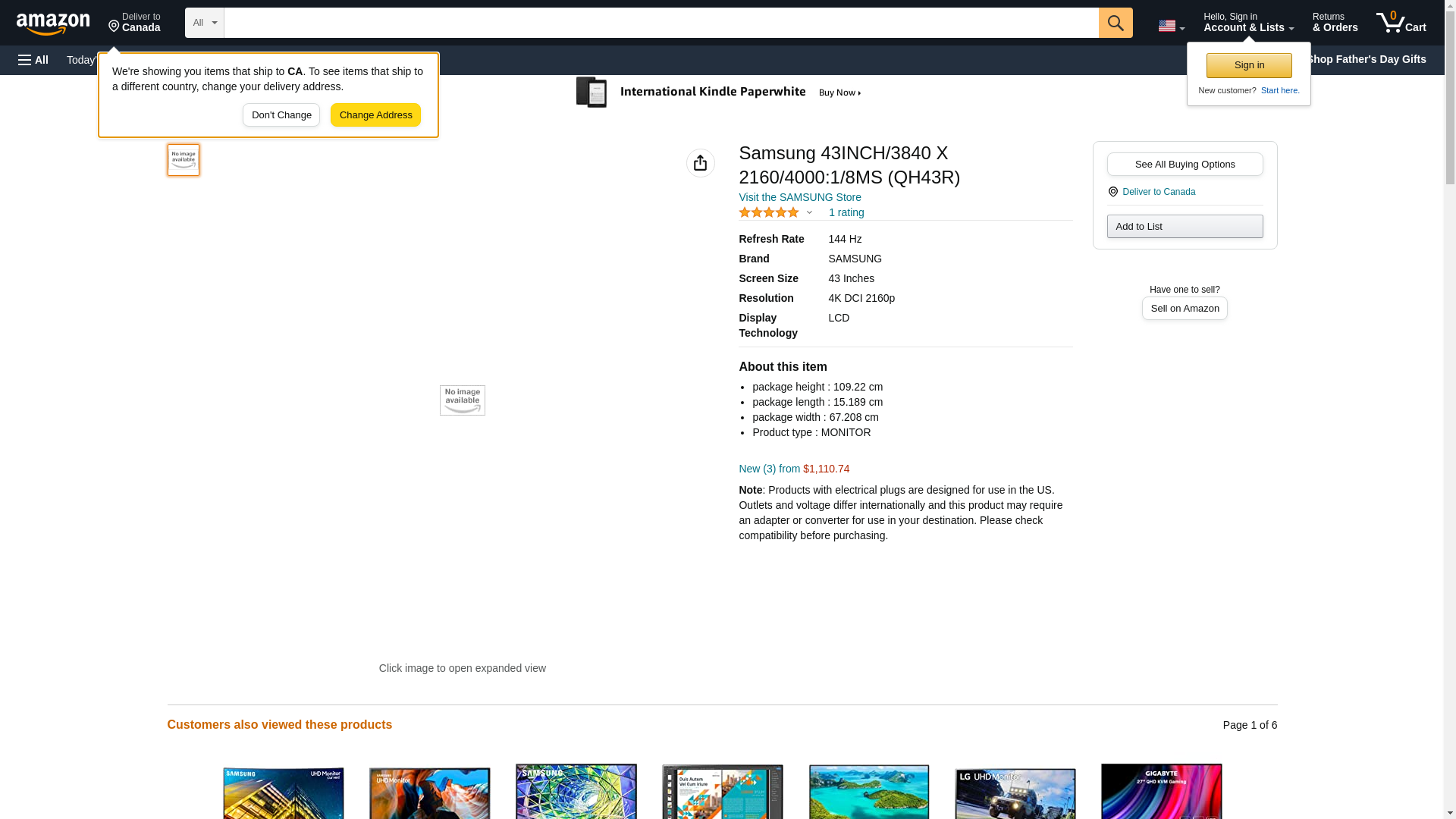Click the yellow Sign in button
The image size is (1456, 819).
coord(1248,65)
